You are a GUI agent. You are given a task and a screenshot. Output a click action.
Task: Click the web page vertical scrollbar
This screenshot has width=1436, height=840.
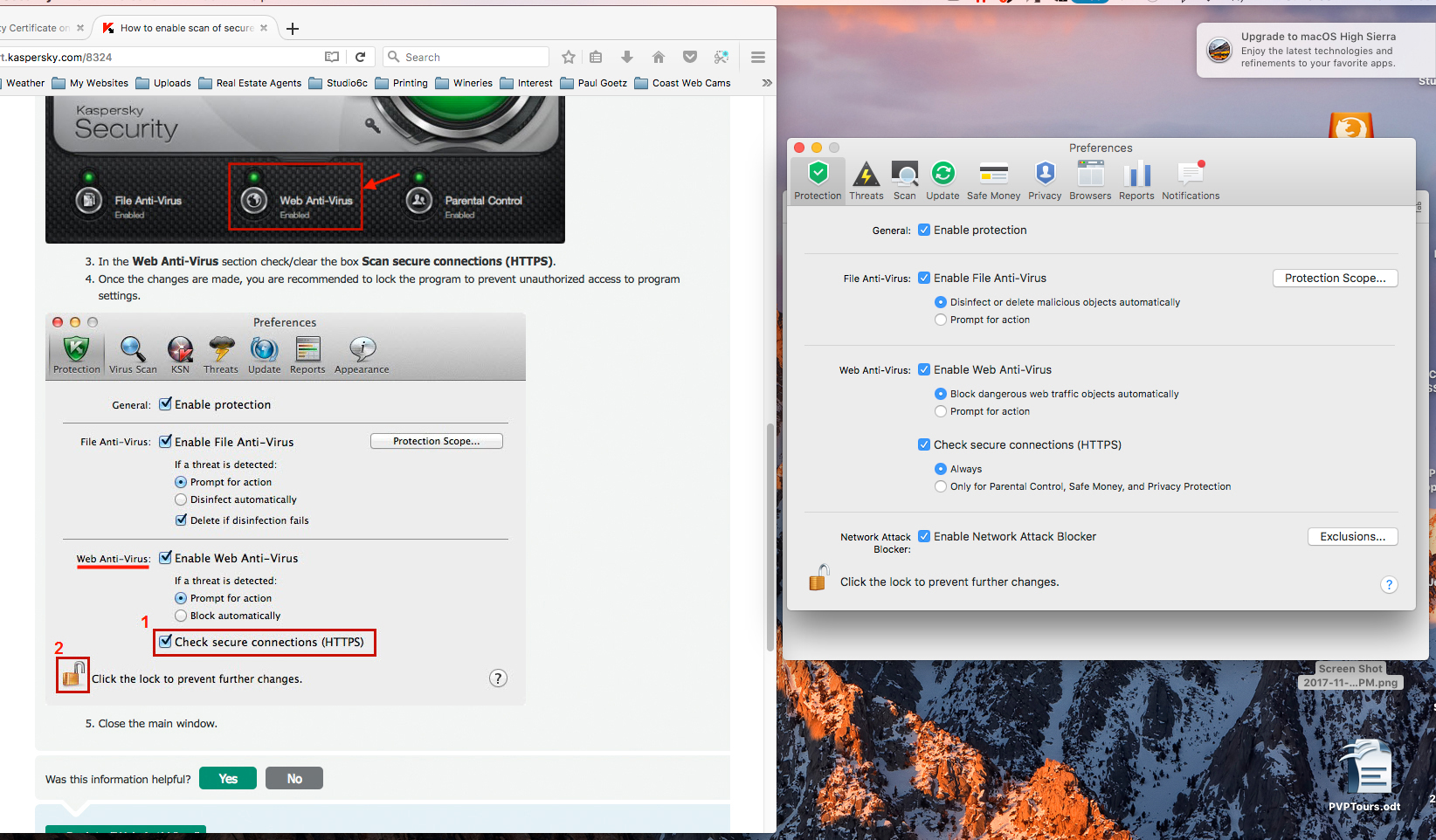coord(770,537)
